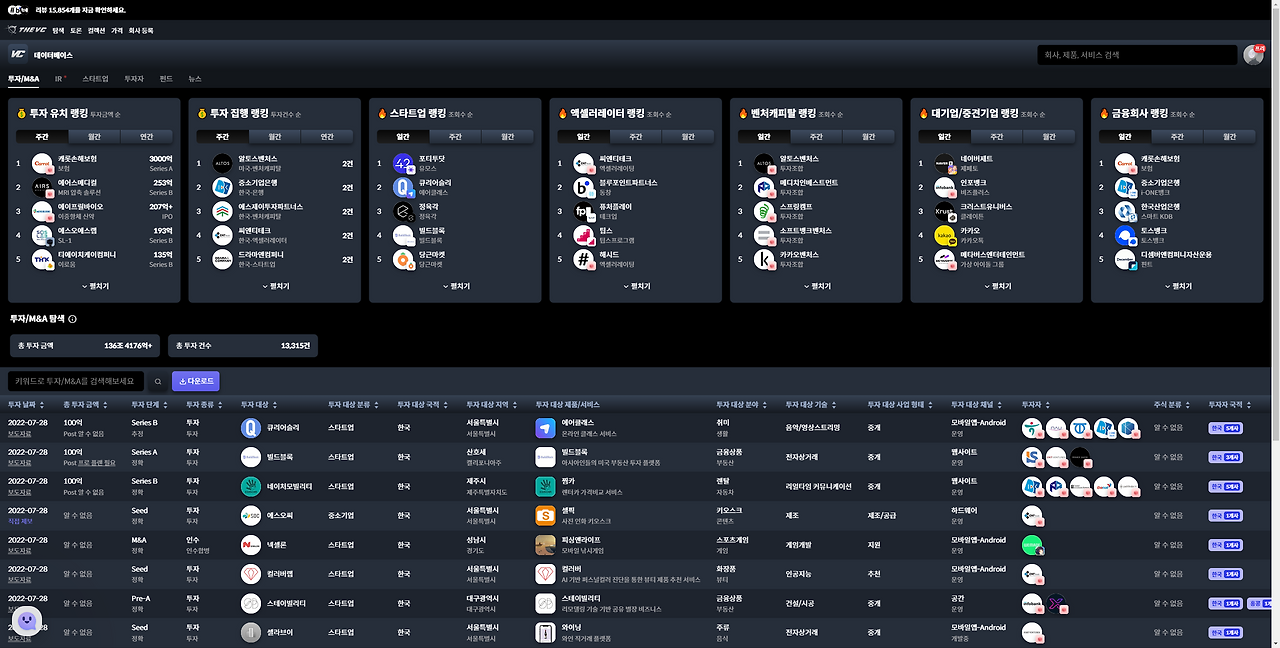The width and height of the screenshot is (1280, 648).
Task: Click the 캐롯손해보험 logo in 투자 유치 랭킹
Action: point(42,162)
